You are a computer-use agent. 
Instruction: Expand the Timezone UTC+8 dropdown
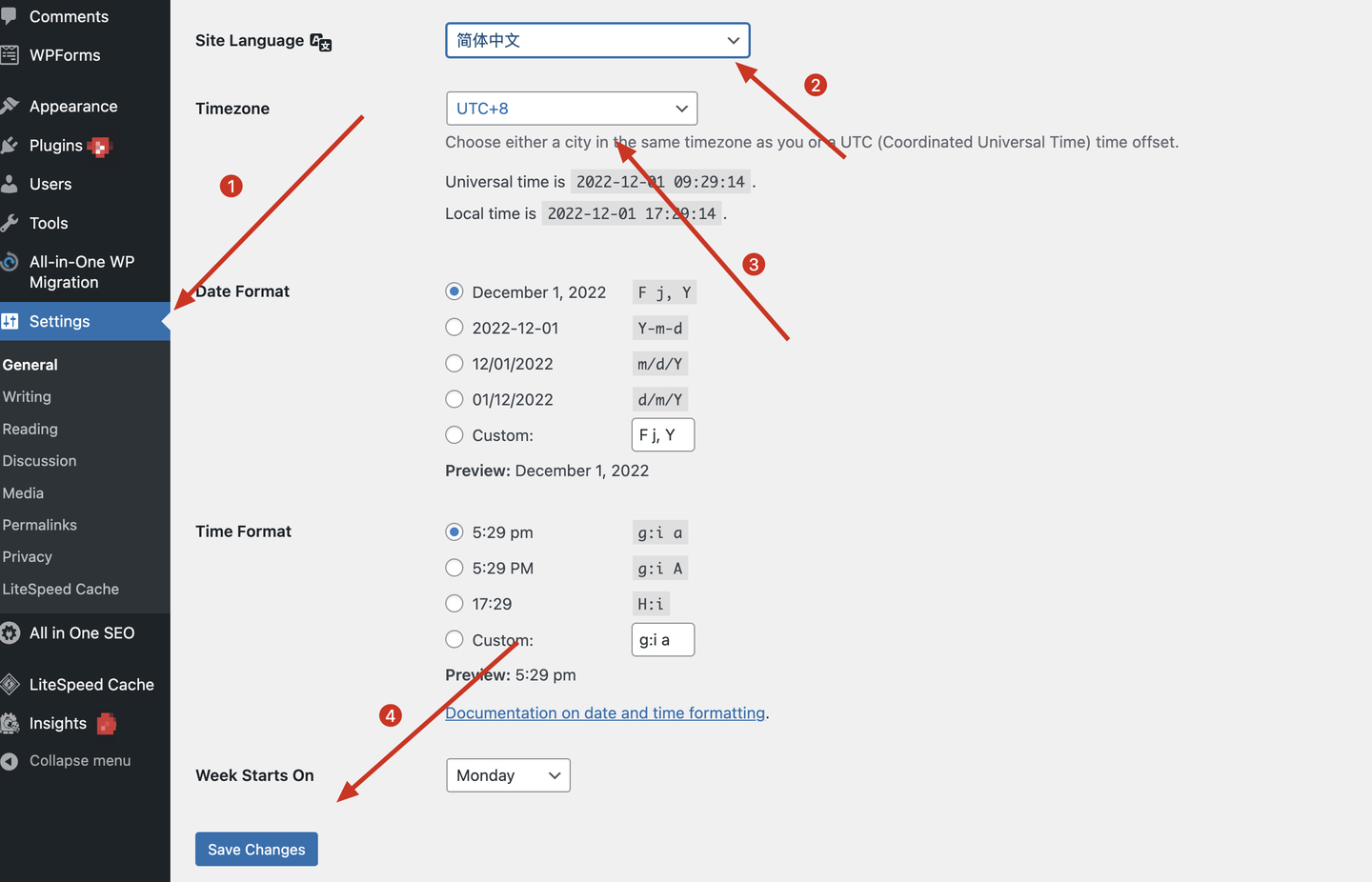coord(572,109)
